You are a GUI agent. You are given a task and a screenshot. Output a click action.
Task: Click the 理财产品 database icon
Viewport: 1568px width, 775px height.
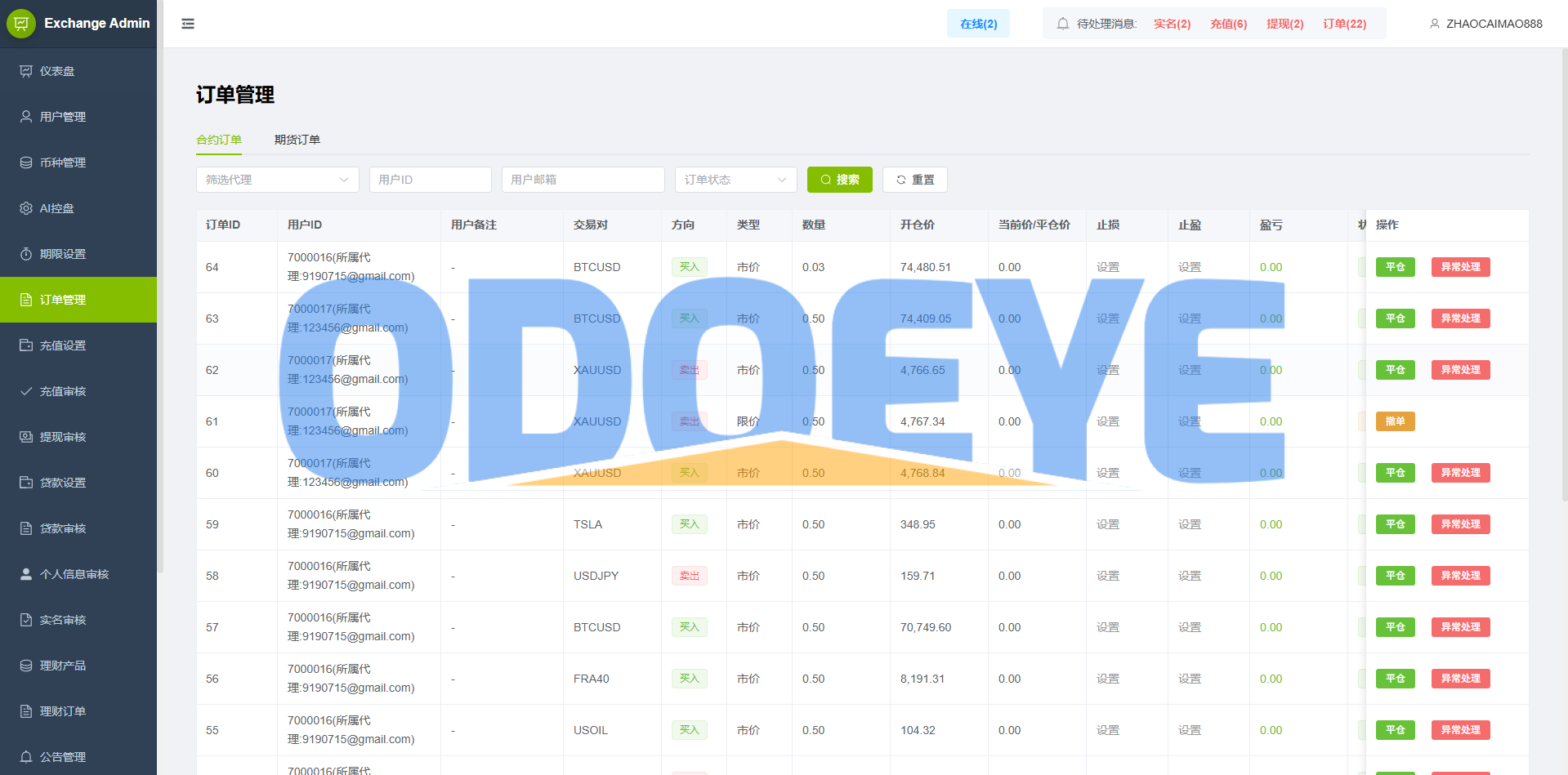(26, 666)
